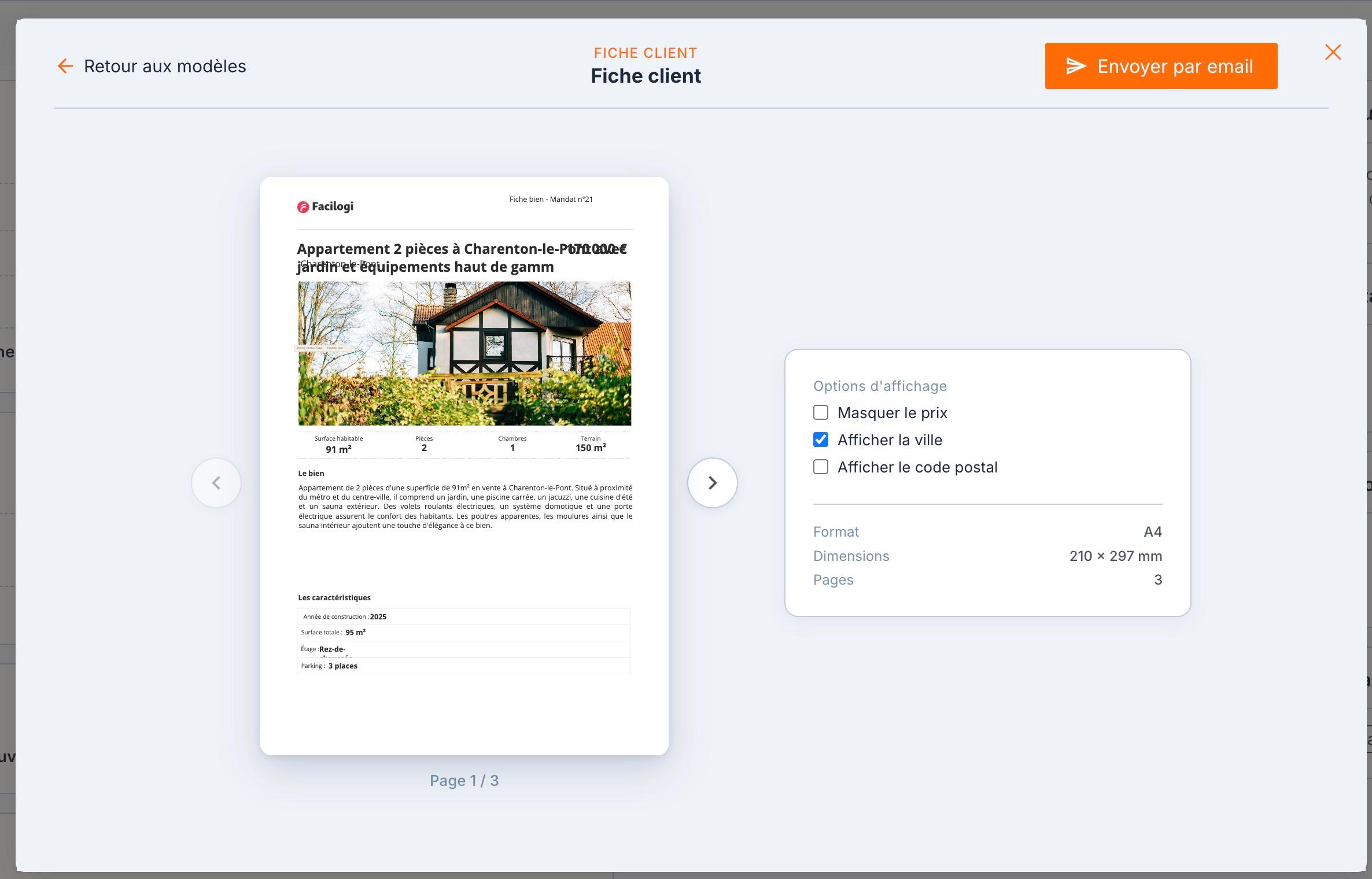
Task: Click the Page 1 / 3 indicator
Action: [464, 781]
